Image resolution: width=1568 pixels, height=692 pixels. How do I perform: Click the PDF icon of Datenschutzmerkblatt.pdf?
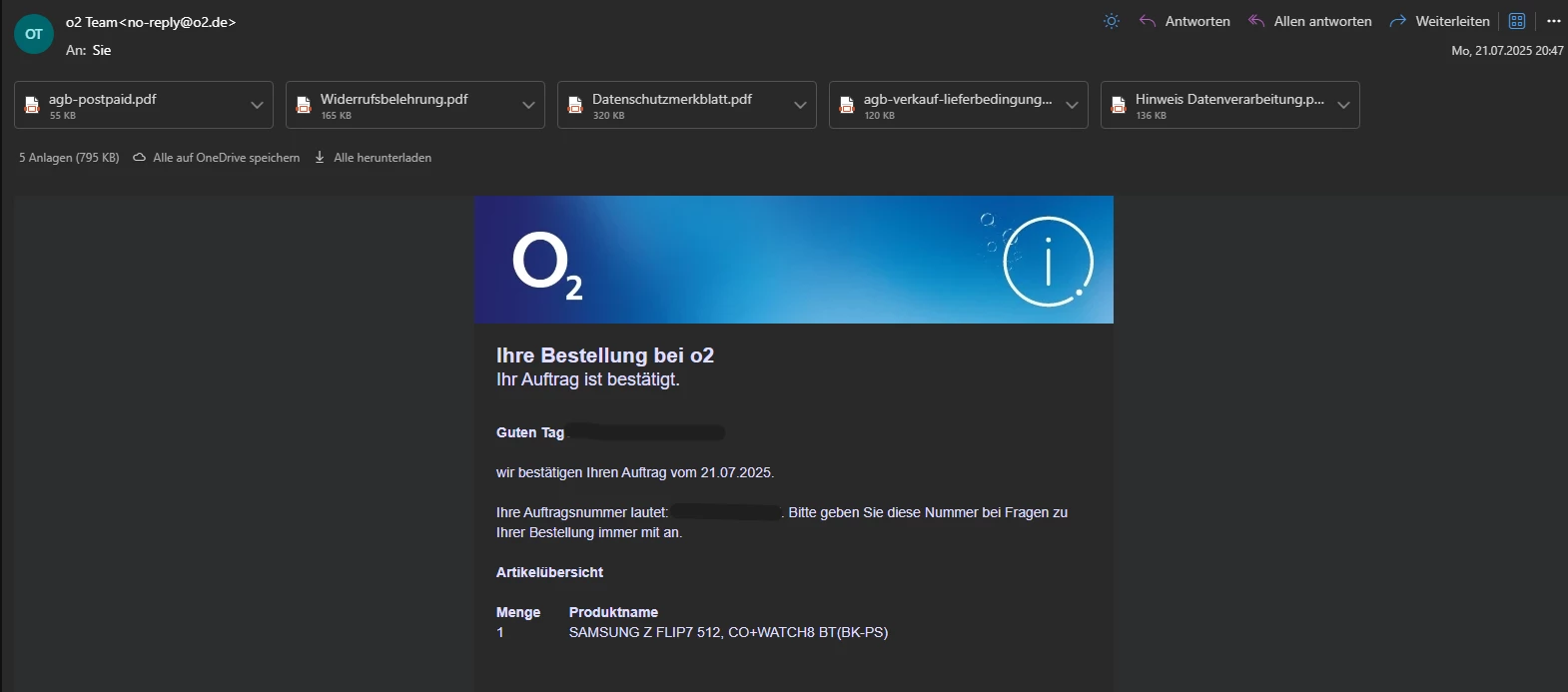coord(575,105)
